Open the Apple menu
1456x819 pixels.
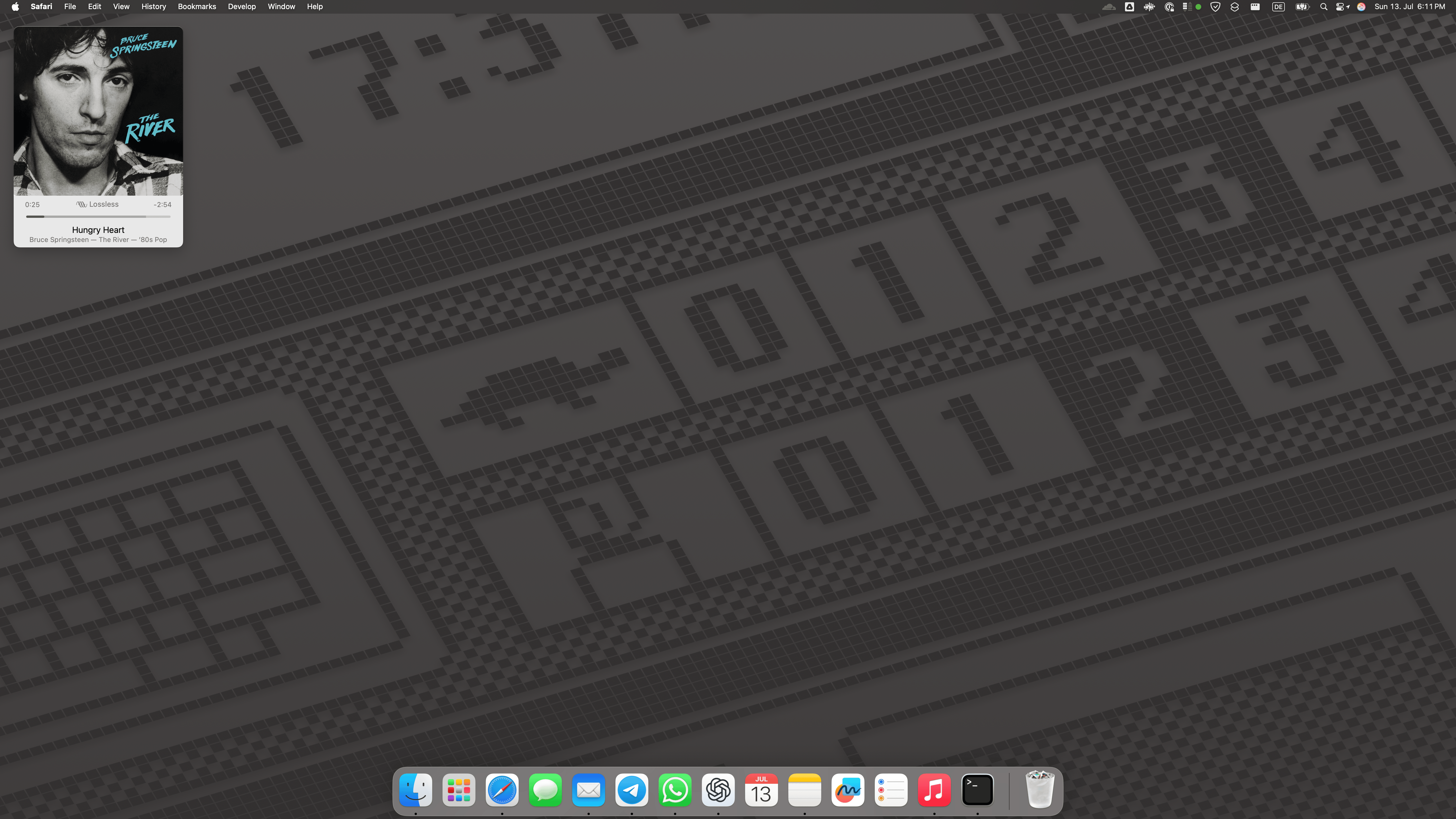(15, 7)
